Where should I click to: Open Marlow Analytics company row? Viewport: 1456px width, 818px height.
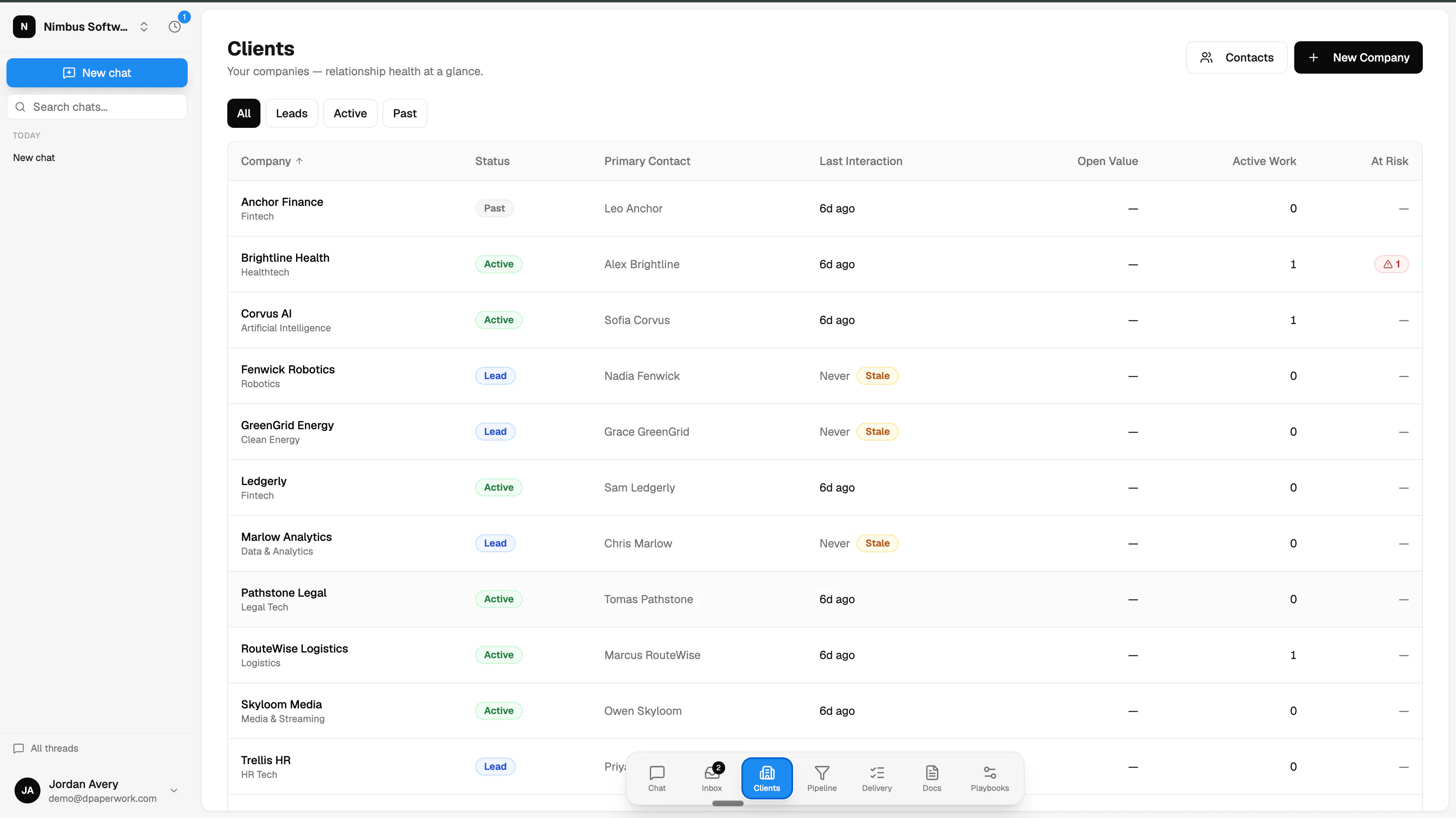click(825, 543)
